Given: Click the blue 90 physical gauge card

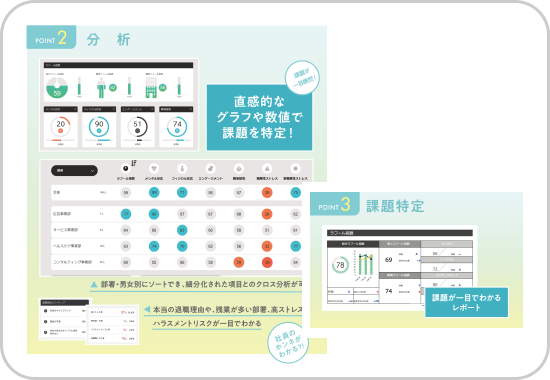Looking at the screenshot, I should [x=99, y=127].
